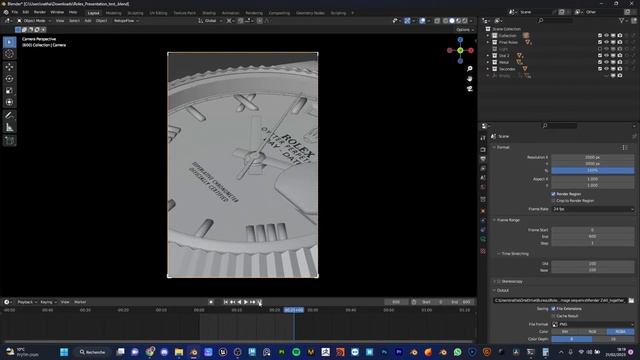This screenshot has width=640, height=360.
Task: Jump to timeline start
Action: tap(226, 302)
